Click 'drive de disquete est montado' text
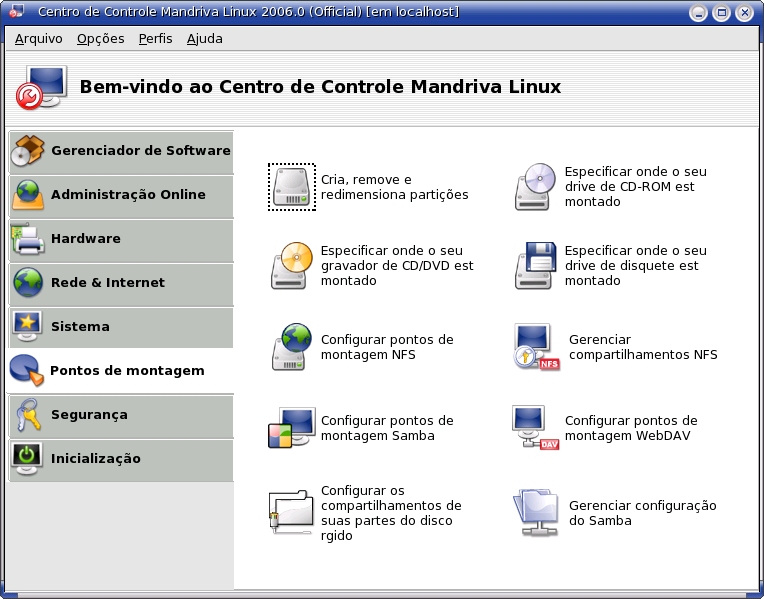The width and height of the screenshot is (764, 599). click(631, 273)
